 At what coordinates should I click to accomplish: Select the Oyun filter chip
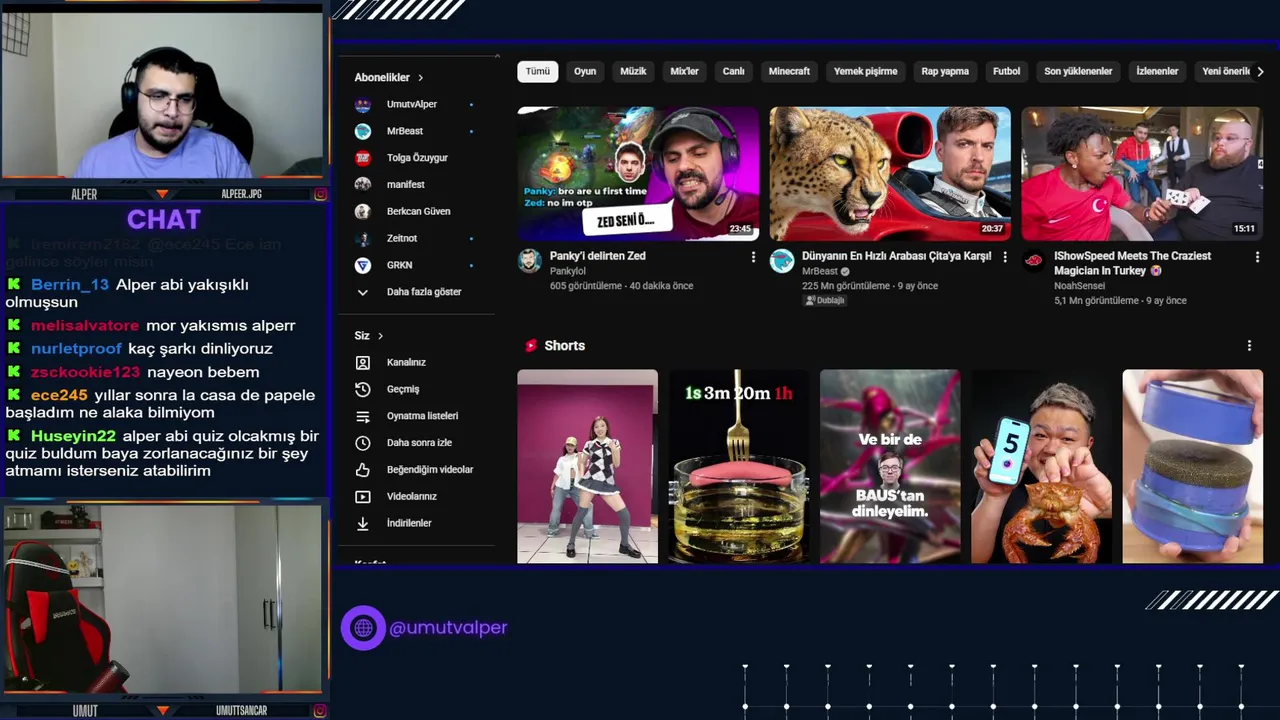(585, 71)
